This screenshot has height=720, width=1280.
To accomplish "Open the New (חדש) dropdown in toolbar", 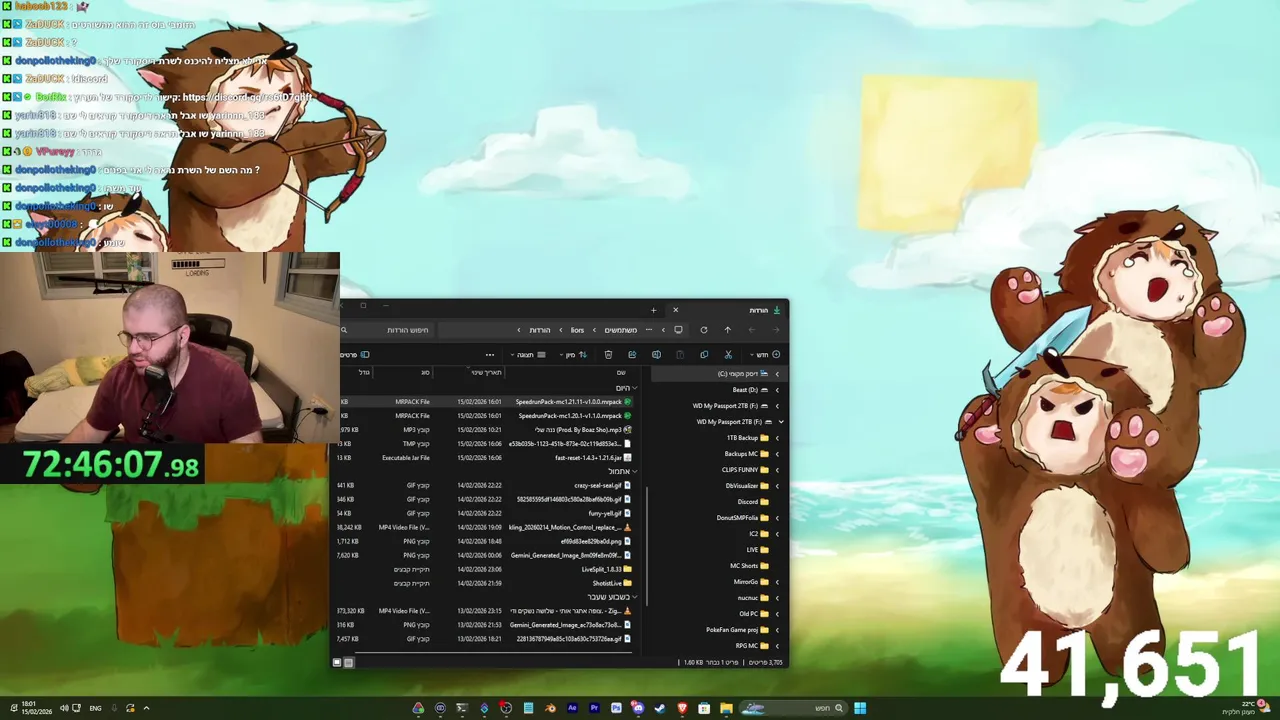I will [x=765, y=355].
